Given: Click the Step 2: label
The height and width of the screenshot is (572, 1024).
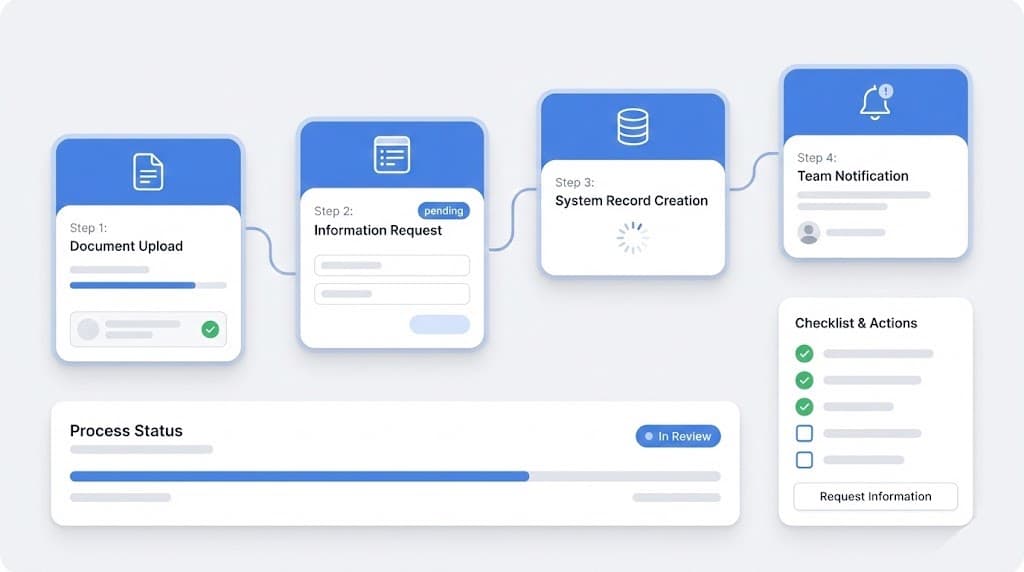Looking at the screenshot, I should [x=333, y=211].
